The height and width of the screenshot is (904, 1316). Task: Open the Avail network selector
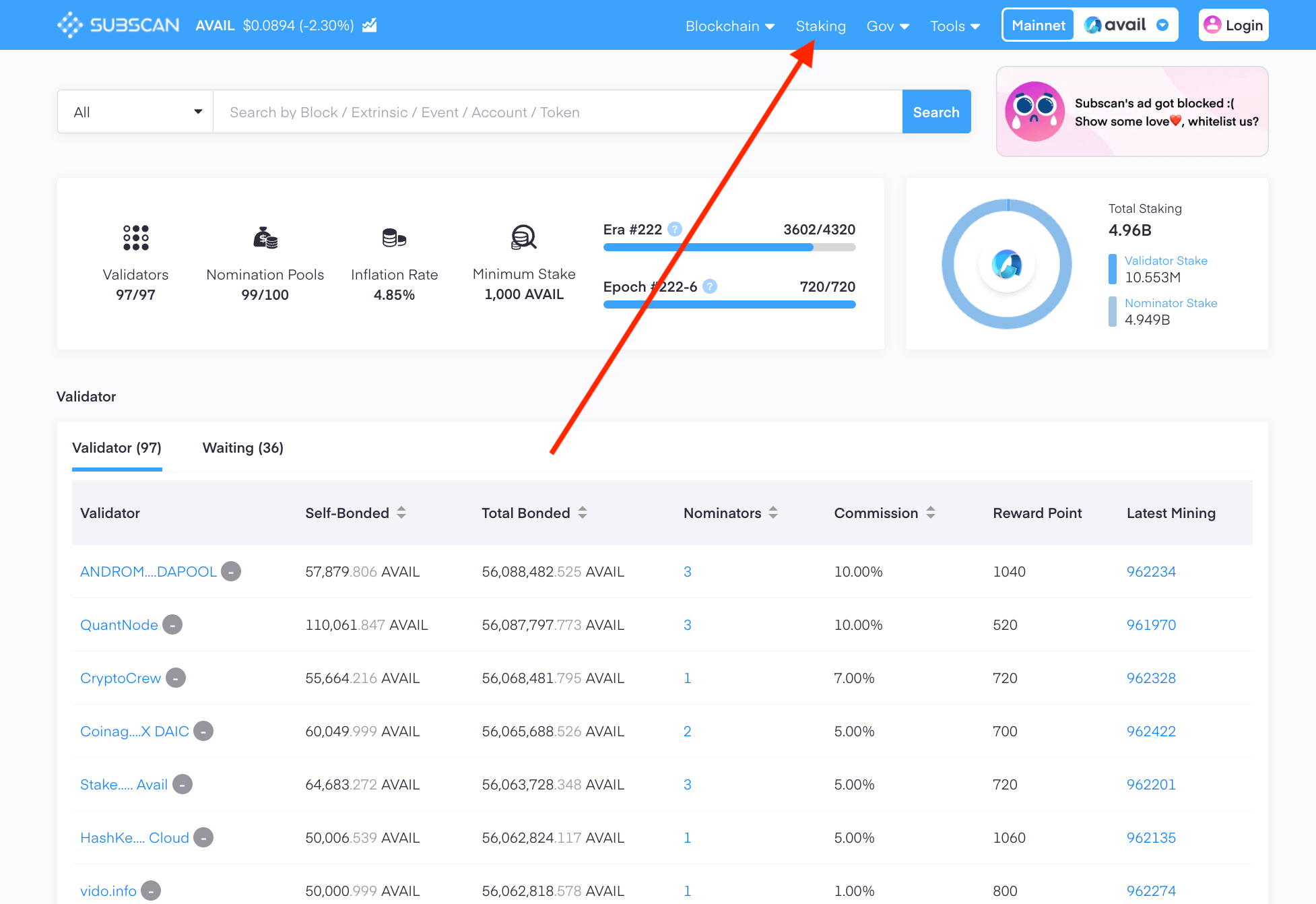[x=1125, y=26]
